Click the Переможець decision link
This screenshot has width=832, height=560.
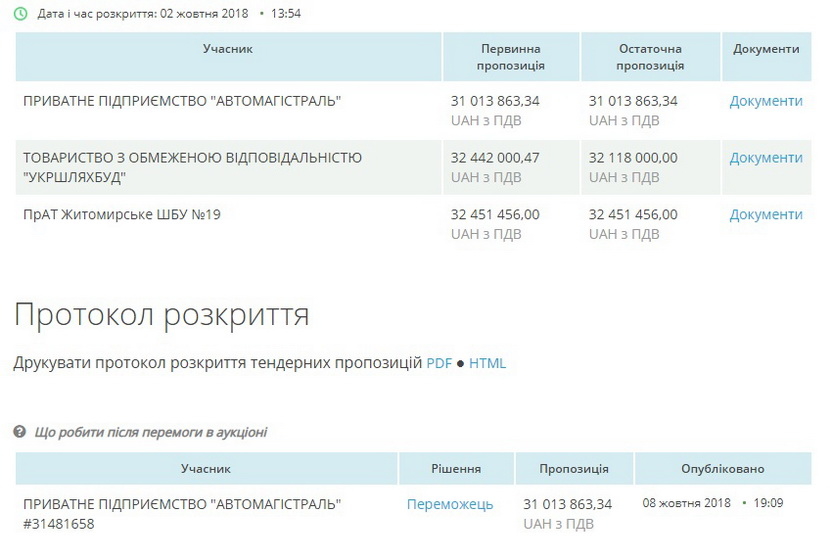point(450,504)
